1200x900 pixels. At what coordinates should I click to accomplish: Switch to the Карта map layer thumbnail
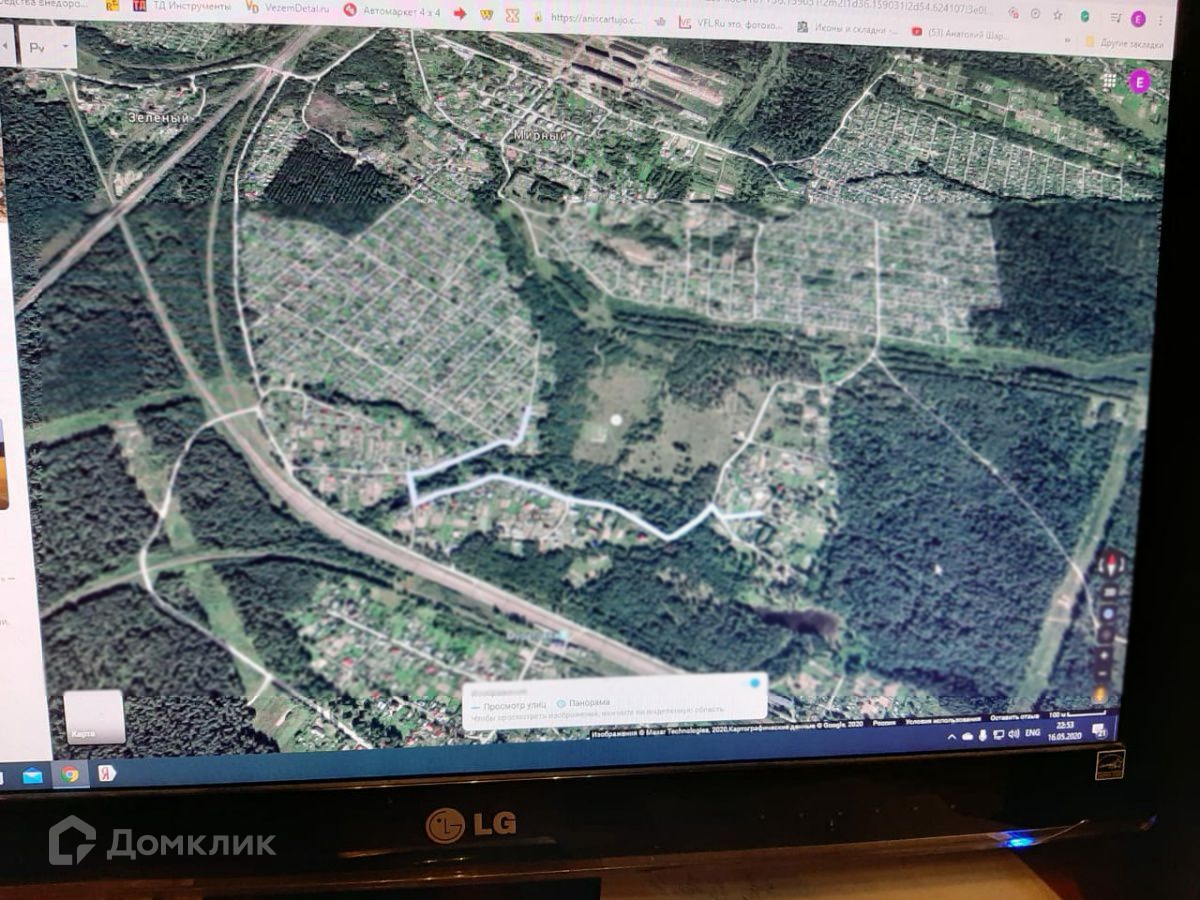tap(95, 717)
